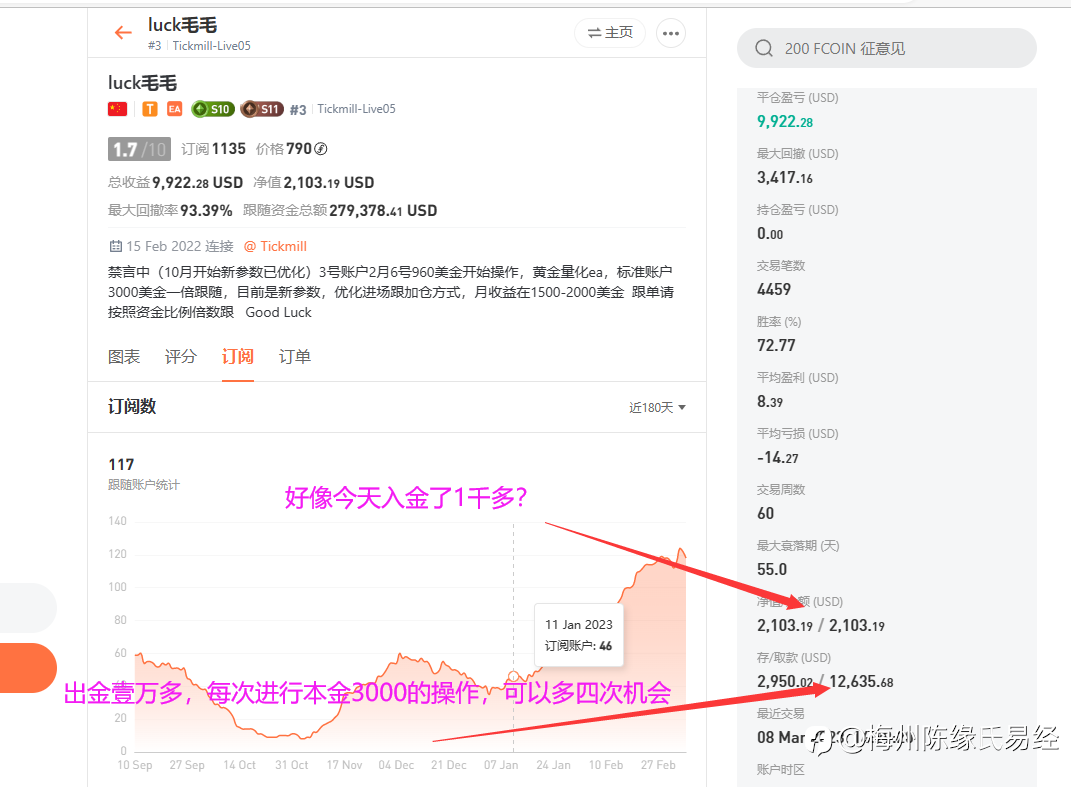Click the #3 Tickmill-Live05 account label in header
Image resolution: width=1071 pixels, height=787 pixels.
199,46
